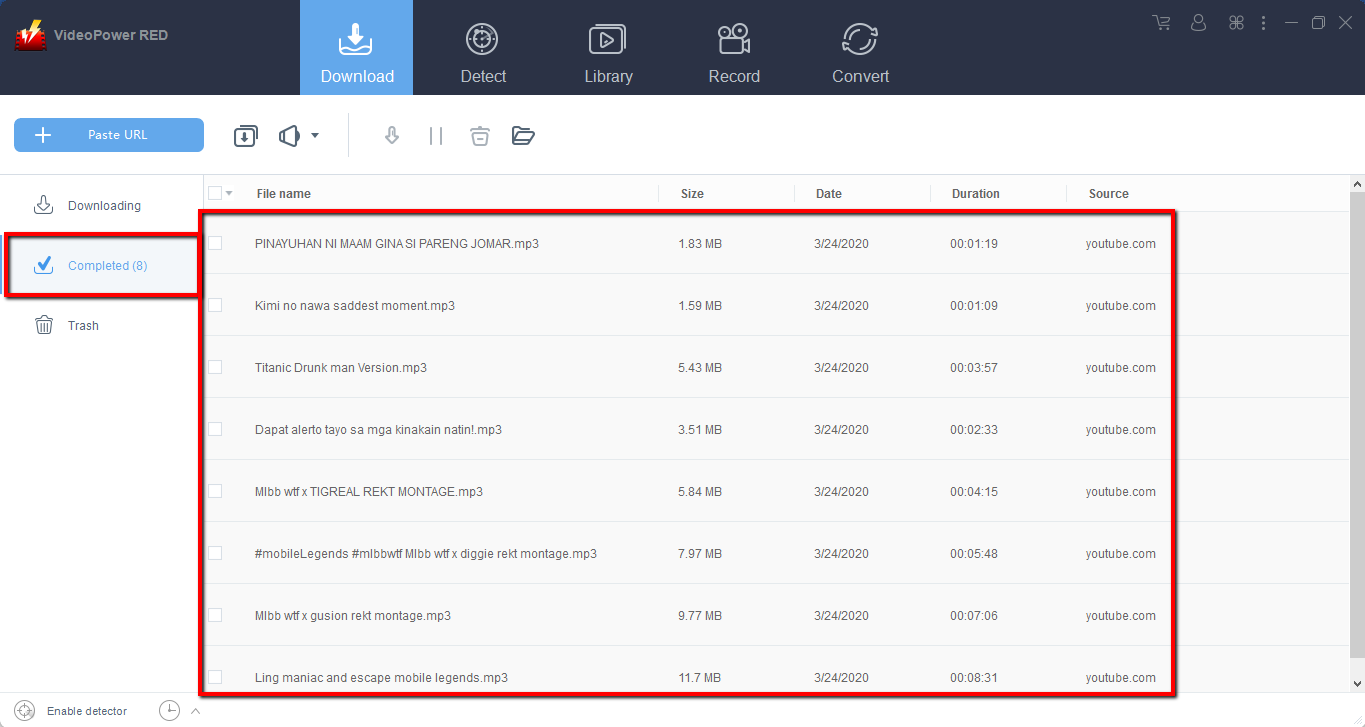
Task: Open the Trash section in sidebar
Action: click(83, 325)
